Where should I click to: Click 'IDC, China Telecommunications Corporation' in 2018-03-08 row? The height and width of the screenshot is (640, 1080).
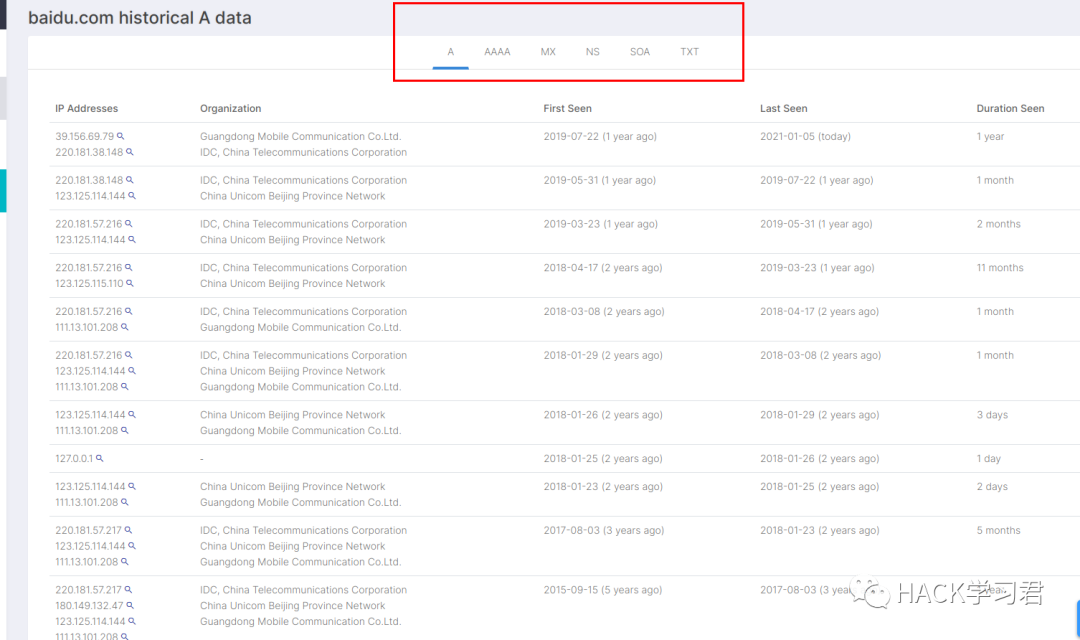304,311
